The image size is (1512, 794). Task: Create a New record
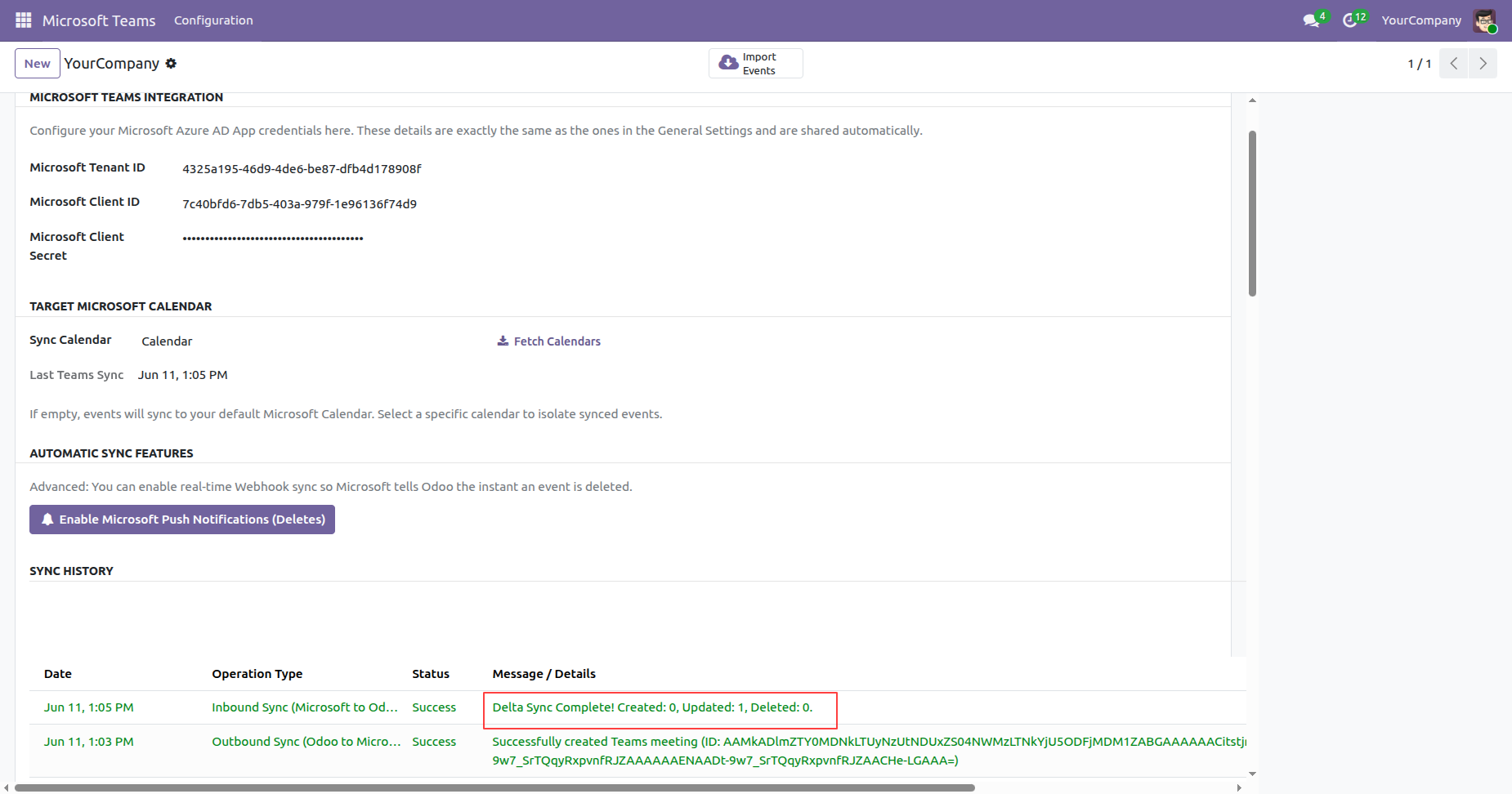(x=38, y=64)
